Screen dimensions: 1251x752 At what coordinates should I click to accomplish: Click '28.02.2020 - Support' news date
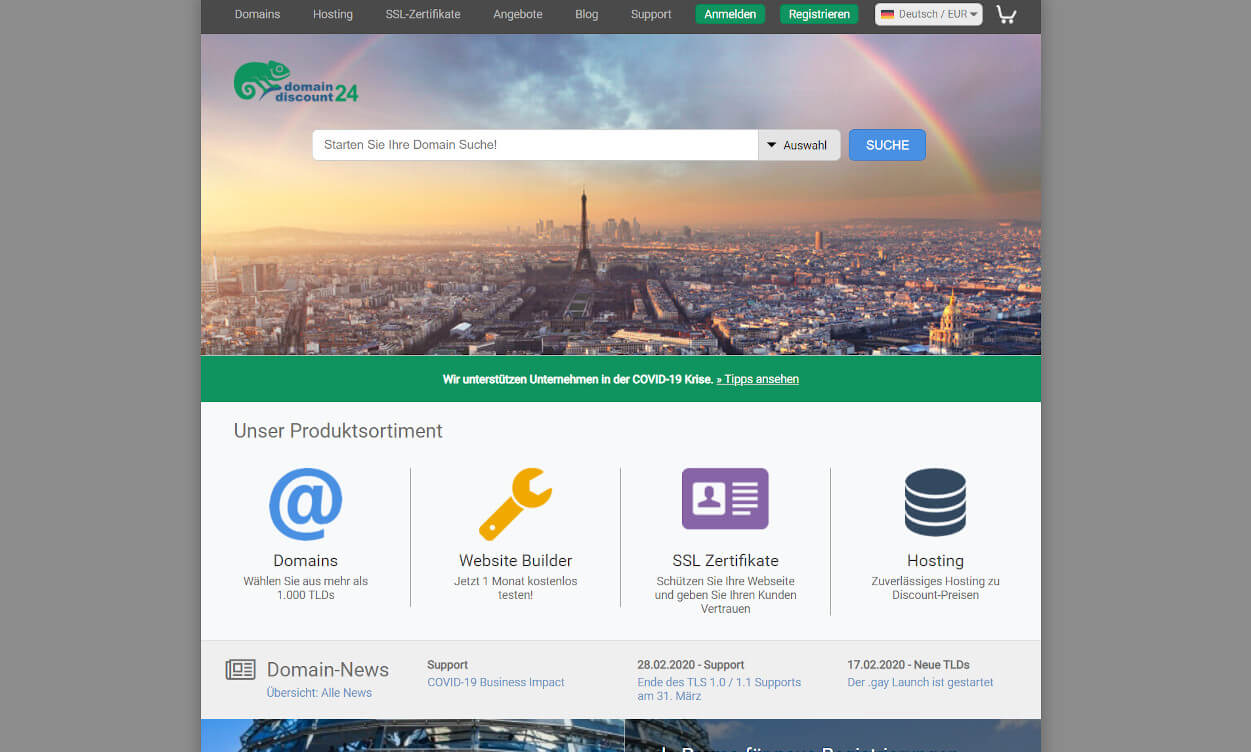[x=691, y=664]
